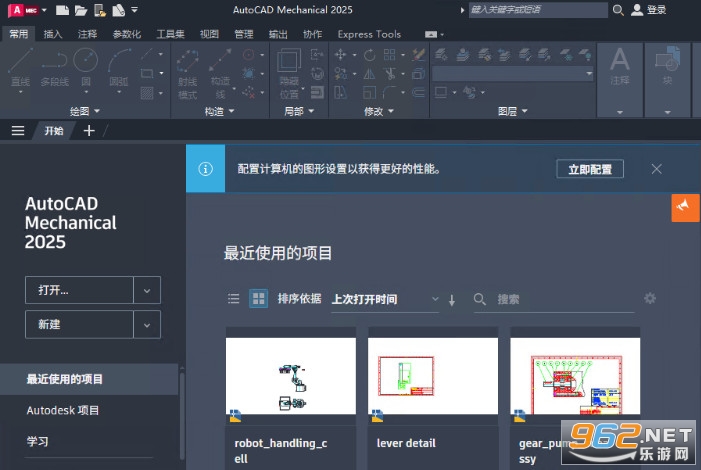This screenshot has height=470, width=701.
Task: Select the 构造线 construction line tool
Action: [220, 74]
